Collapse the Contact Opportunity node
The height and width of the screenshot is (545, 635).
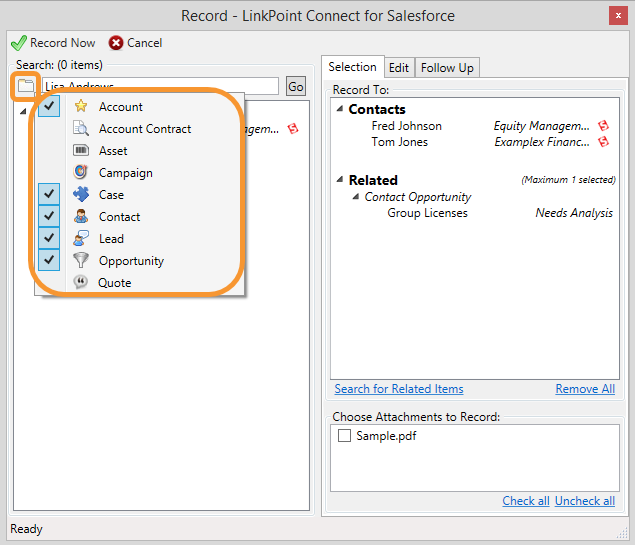356,197
